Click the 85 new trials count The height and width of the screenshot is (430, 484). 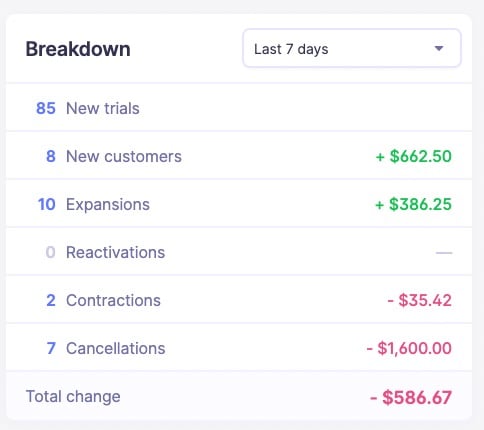click(46, 108)
